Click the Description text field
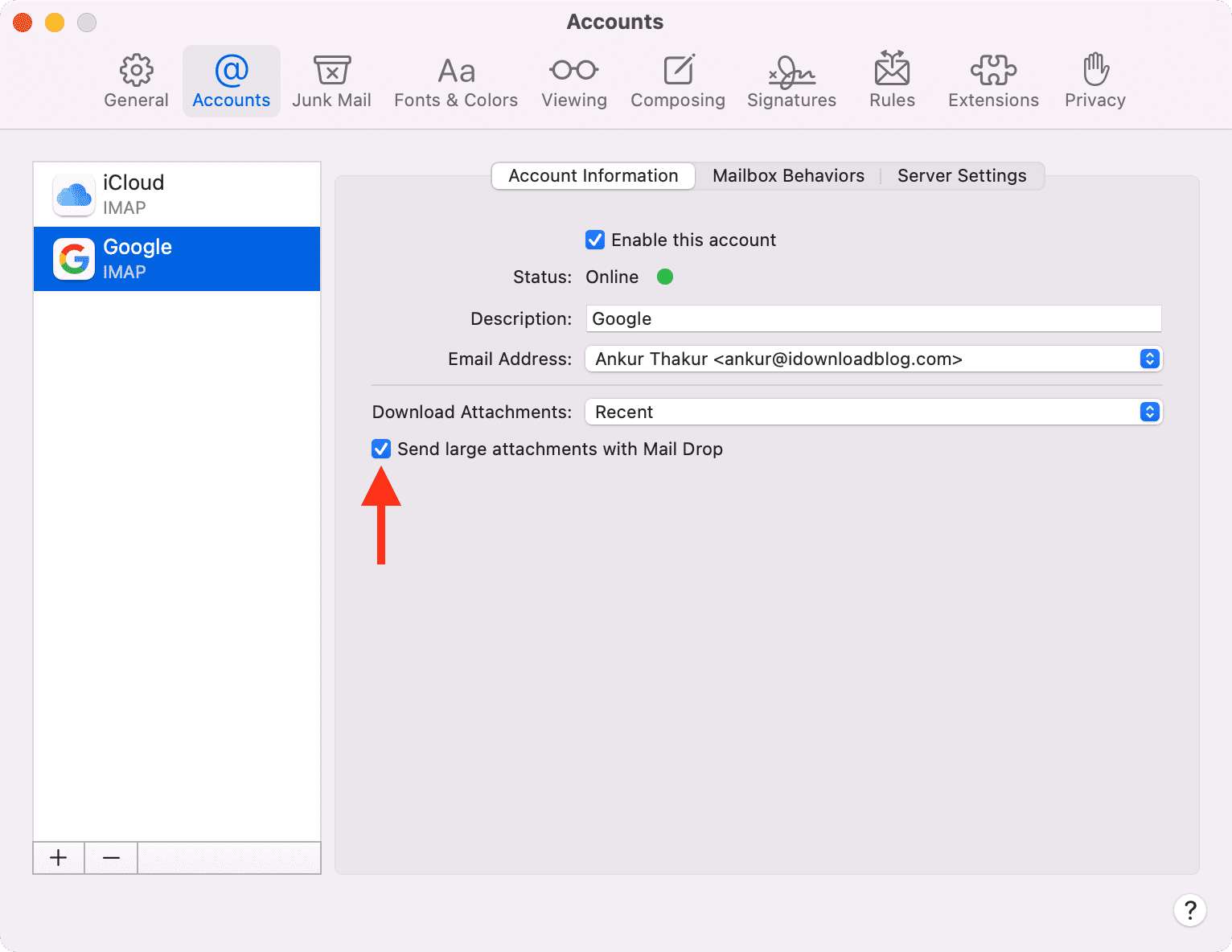This screenshot has height=952, width=1232. point(873,318)
